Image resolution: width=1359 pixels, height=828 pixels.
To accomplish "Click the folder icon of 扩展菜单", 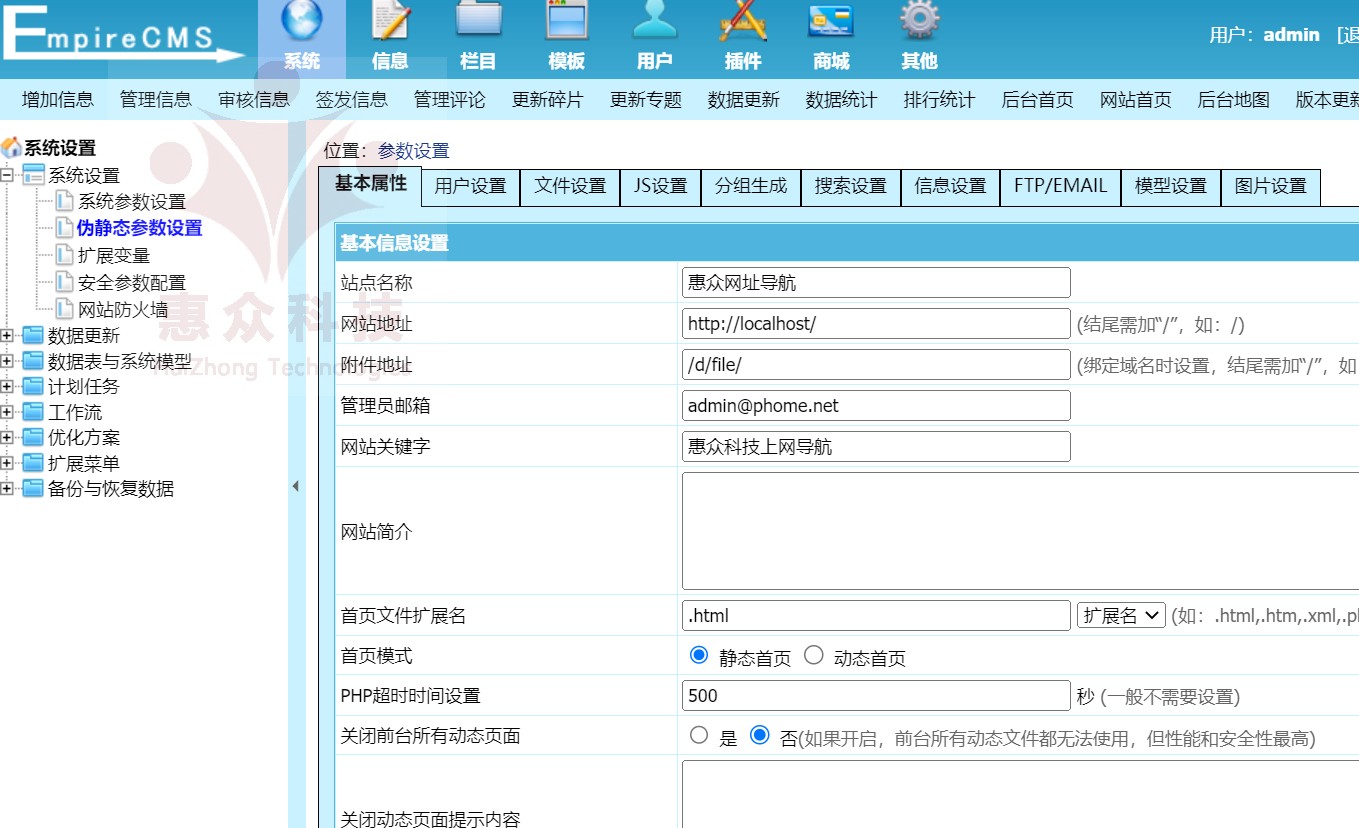I will click(x=33, y=463).
